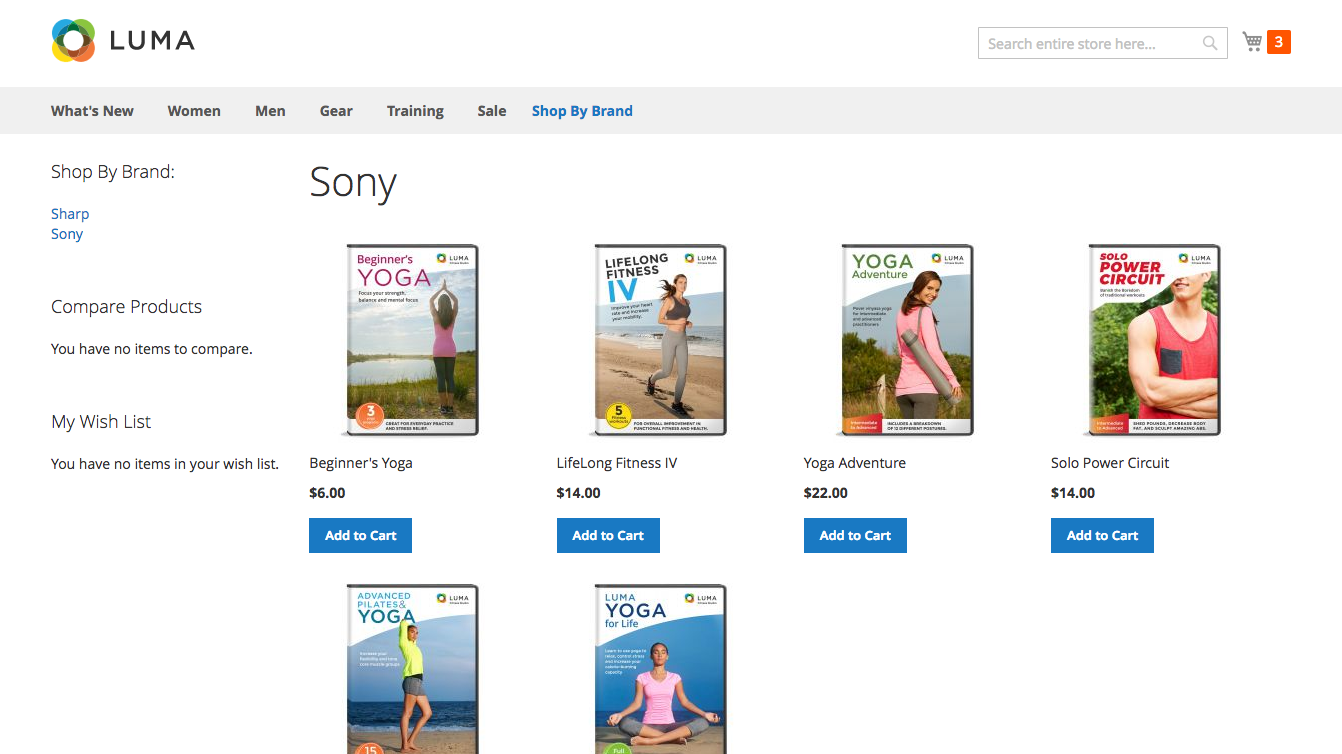Viewport: 1342px width, 754px height.
Task: Open Solo Power Circuit product image
Action: tap(1151, 340)
